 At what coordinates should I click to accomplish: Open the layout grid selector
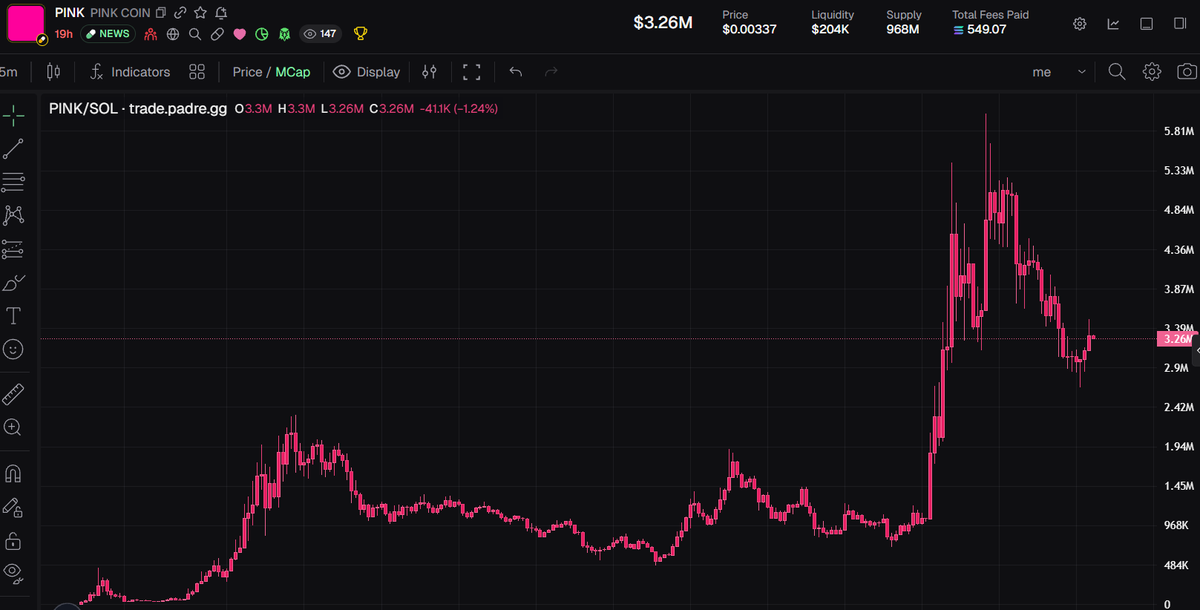pos(197,72)
